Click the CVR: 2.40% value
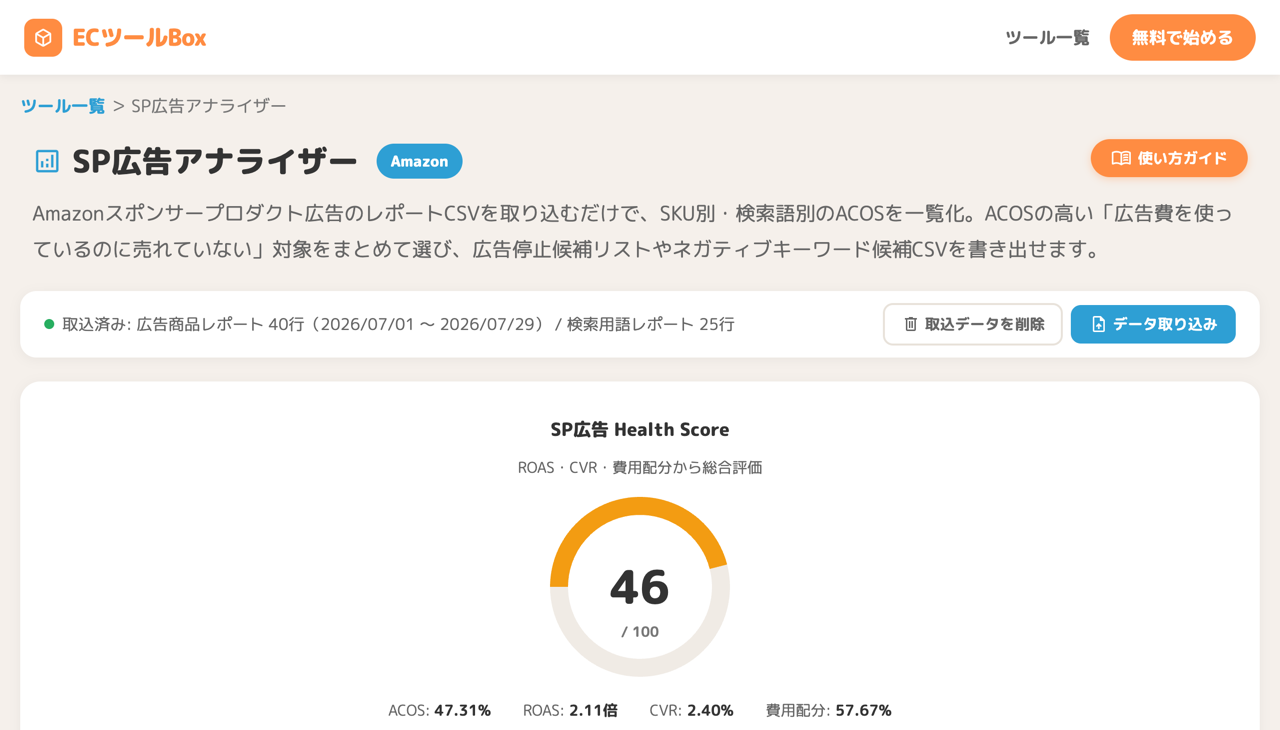The height and width of the screenshot is (730, 1280). click(691, 710)
